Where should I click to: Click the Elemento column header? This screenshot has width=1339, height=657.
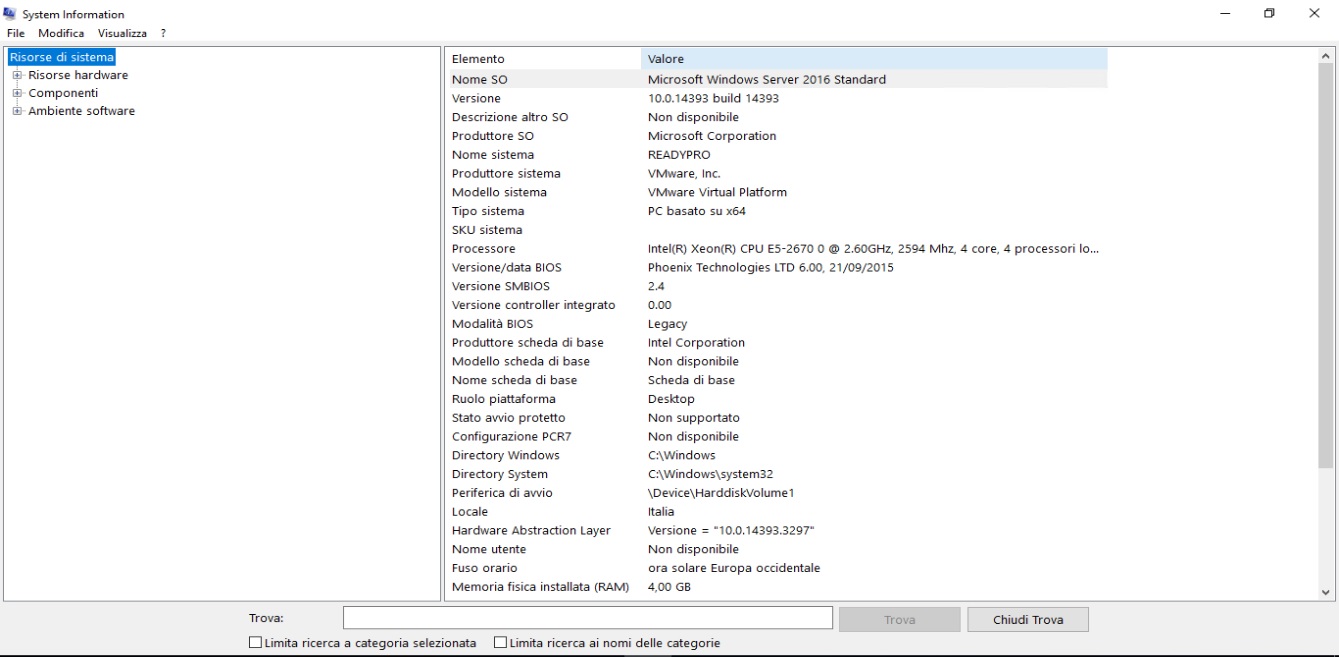pyautogui.click(x=543, y=59)
